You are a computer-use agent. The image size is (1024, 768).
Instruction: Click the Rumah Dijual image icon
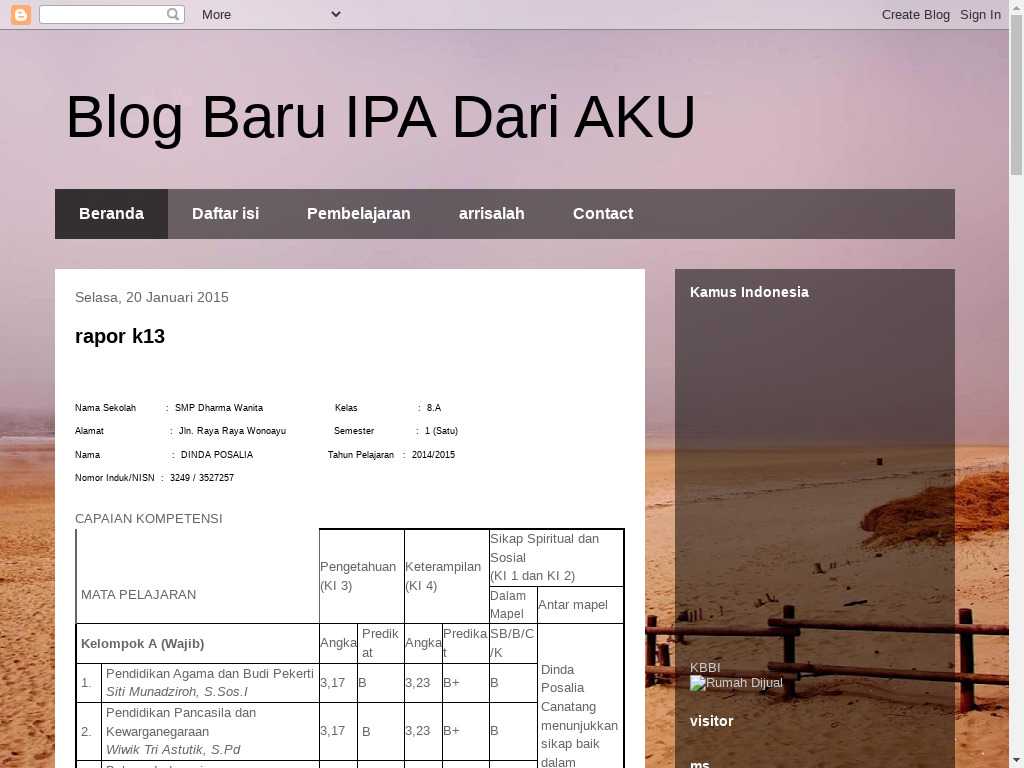coord(697,683)
